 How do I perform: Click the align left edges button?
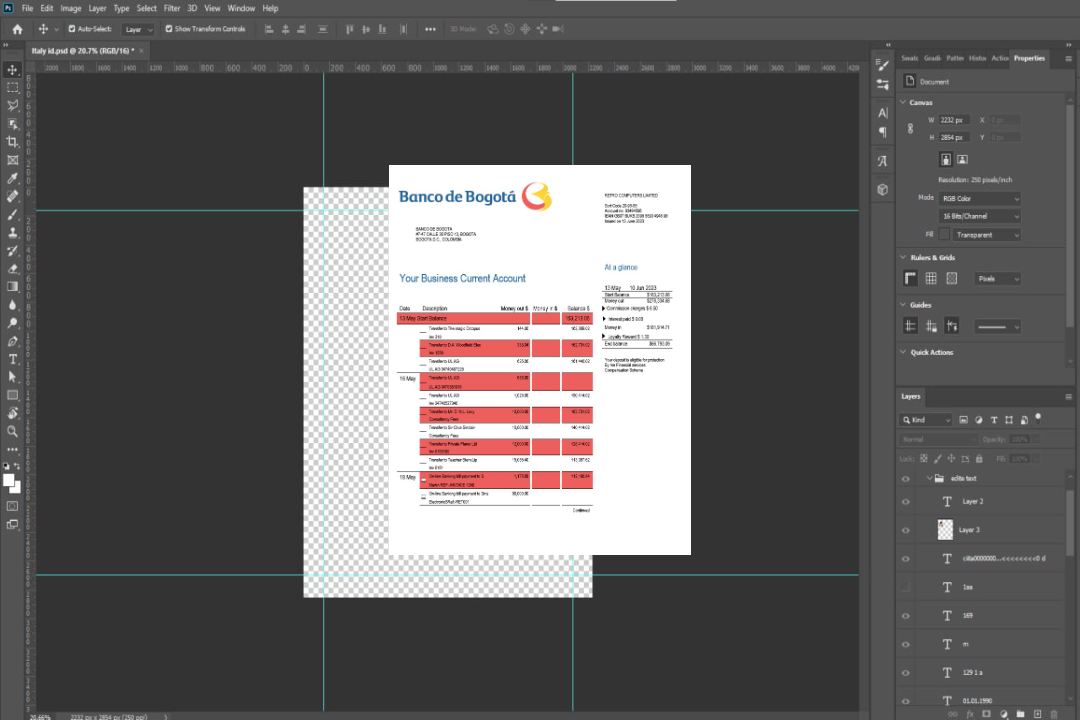[269, 29]
